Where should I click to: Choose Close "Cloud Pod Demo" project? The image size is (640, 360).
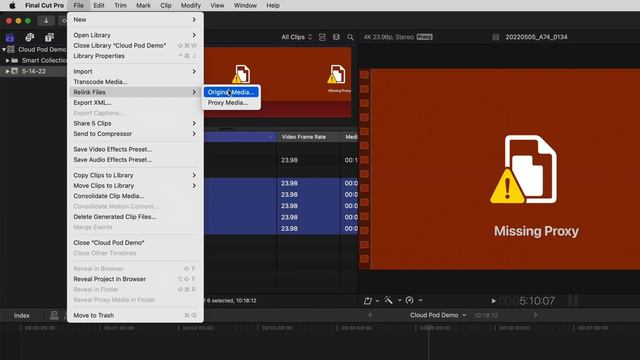click(x=135, y=242)
